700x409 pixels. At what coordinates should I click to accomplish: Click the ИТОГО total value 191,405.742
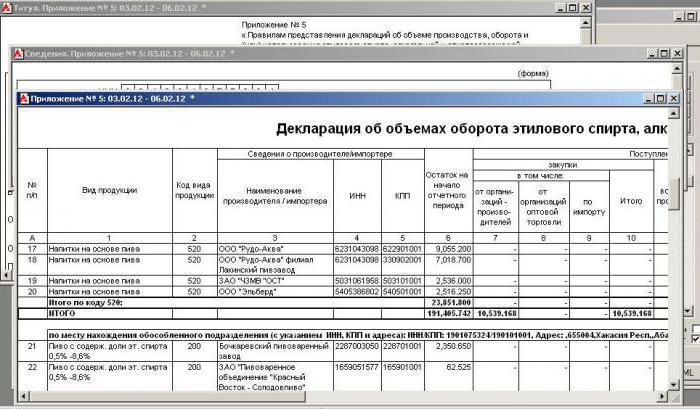click(448, 313)
